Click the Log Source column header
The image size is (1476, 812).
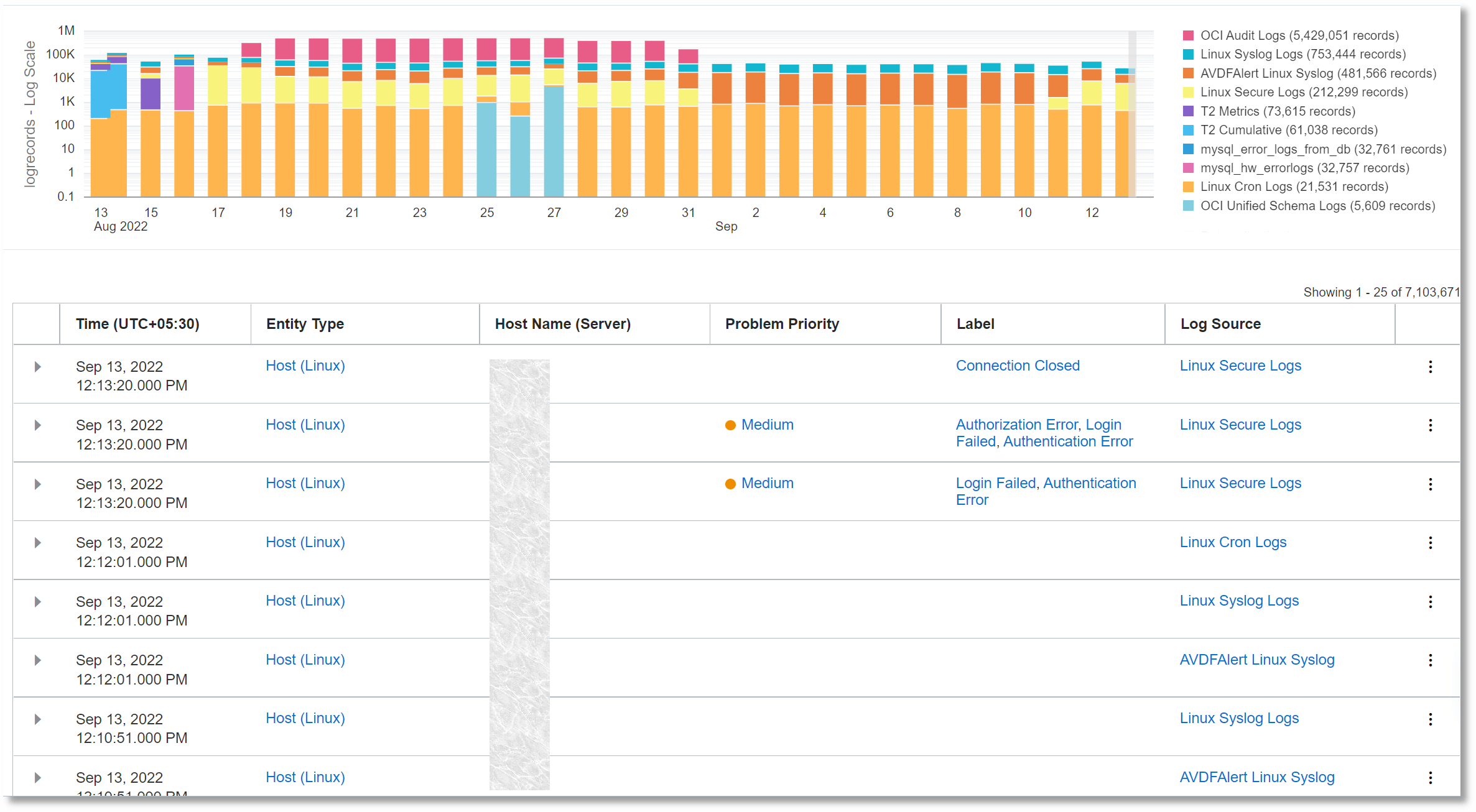pyautogui.click(x=1220, y=323)
